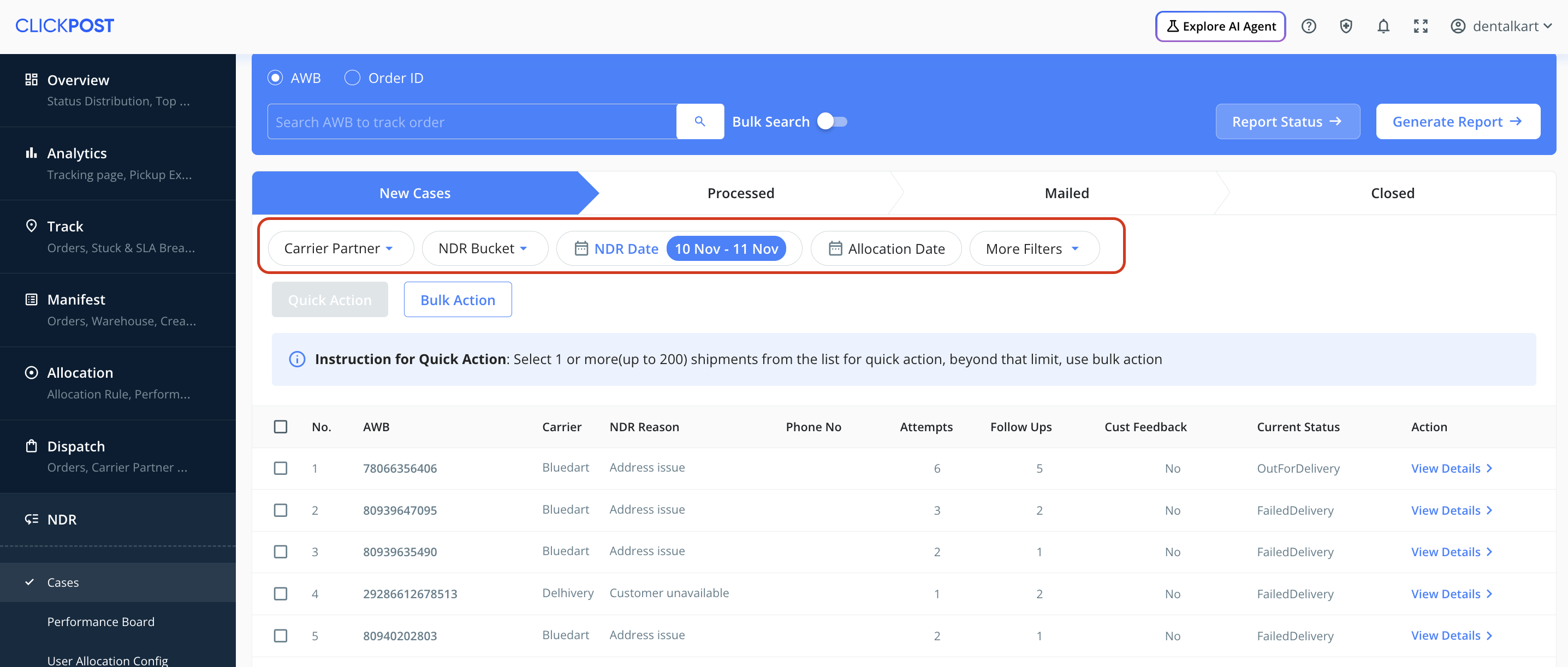Click the Search AWB input field
This screenshot has height=667, width=1568.
pyautogui.click(x=472, y=122)
